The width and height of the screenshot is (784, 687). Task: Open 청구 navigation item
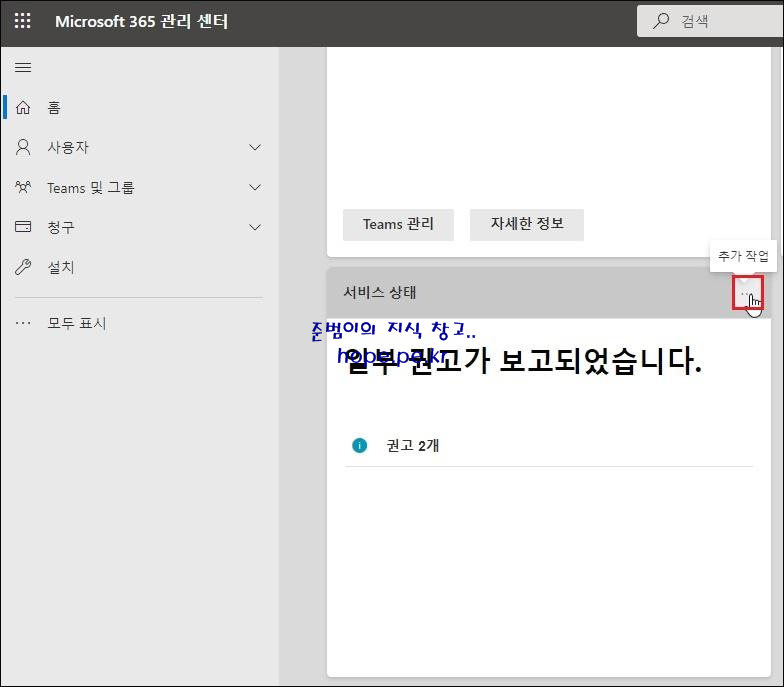click(x=140, y=228)
